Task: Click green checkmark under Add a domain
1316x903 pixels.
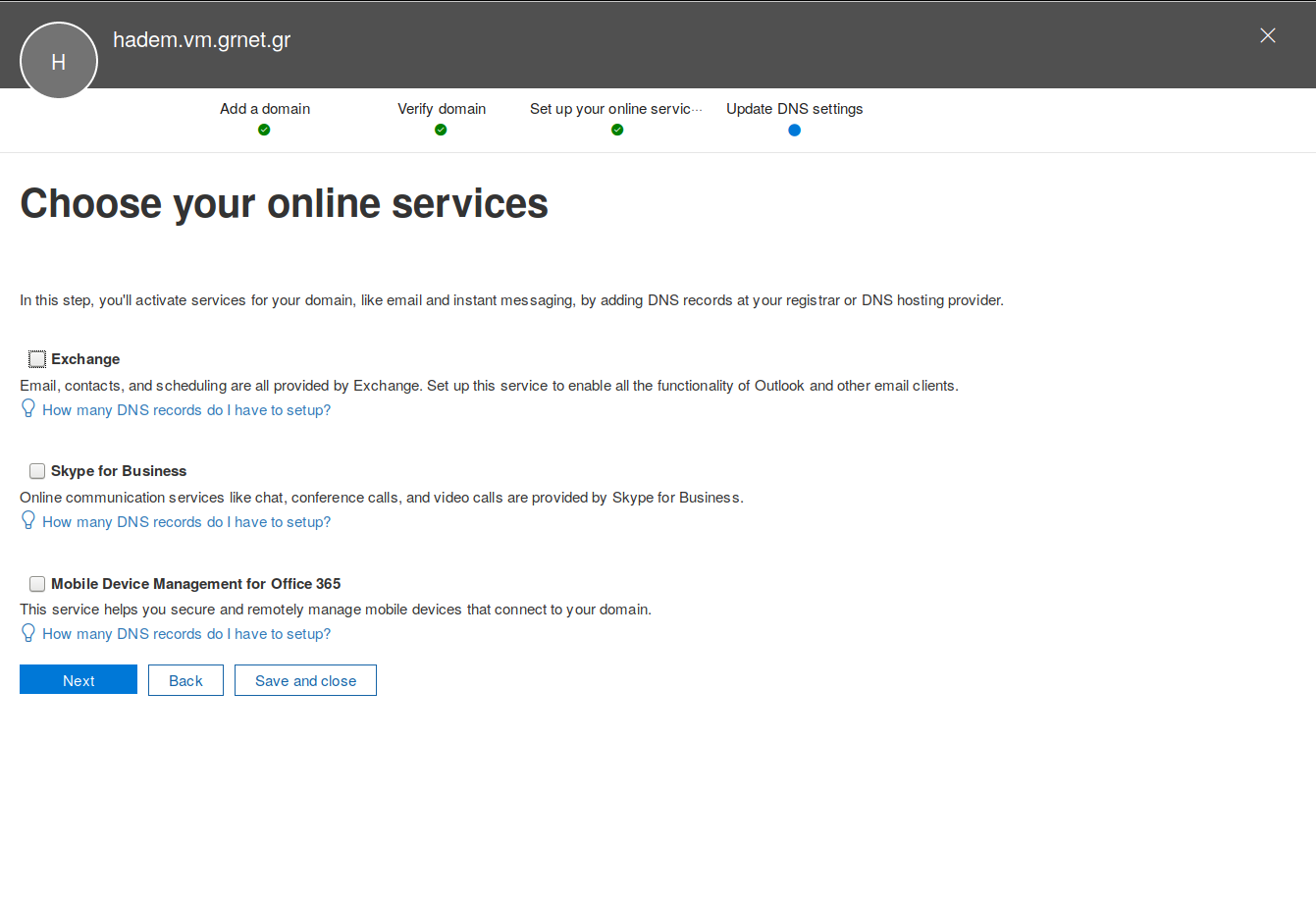Action: [264, 130]
